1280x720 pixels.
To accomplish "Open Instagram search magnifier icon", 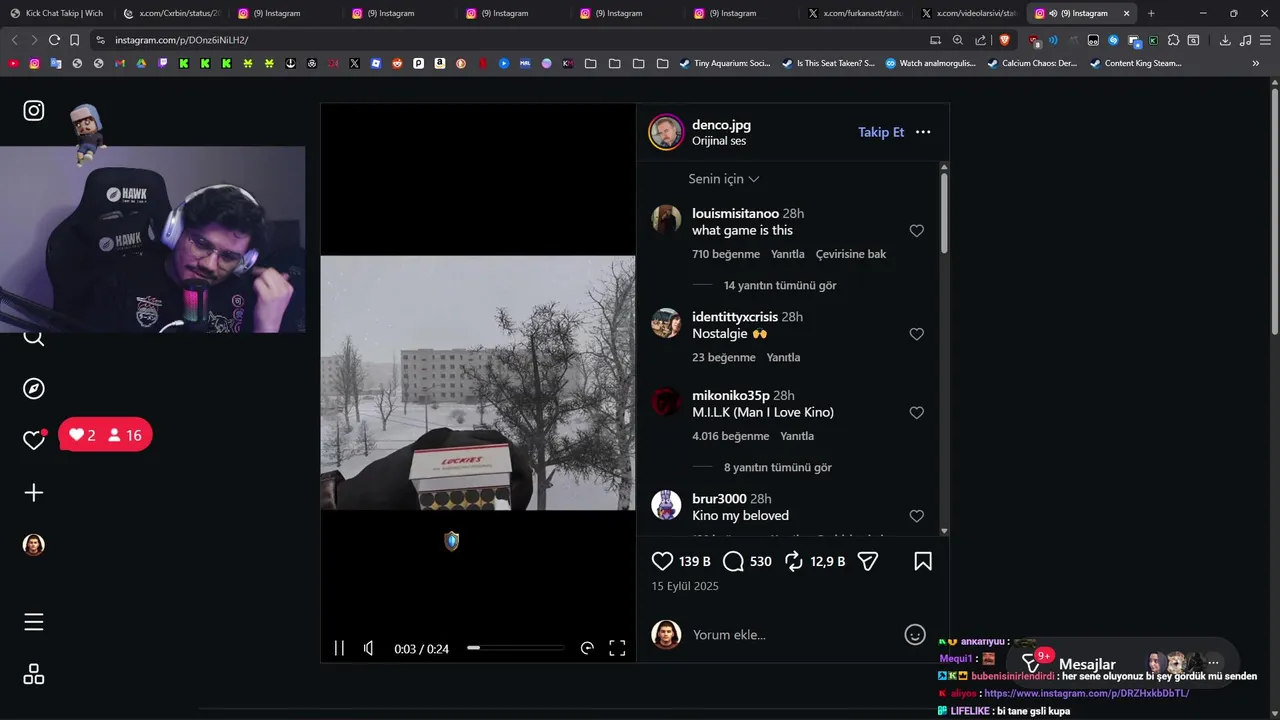I will [34, 337].
